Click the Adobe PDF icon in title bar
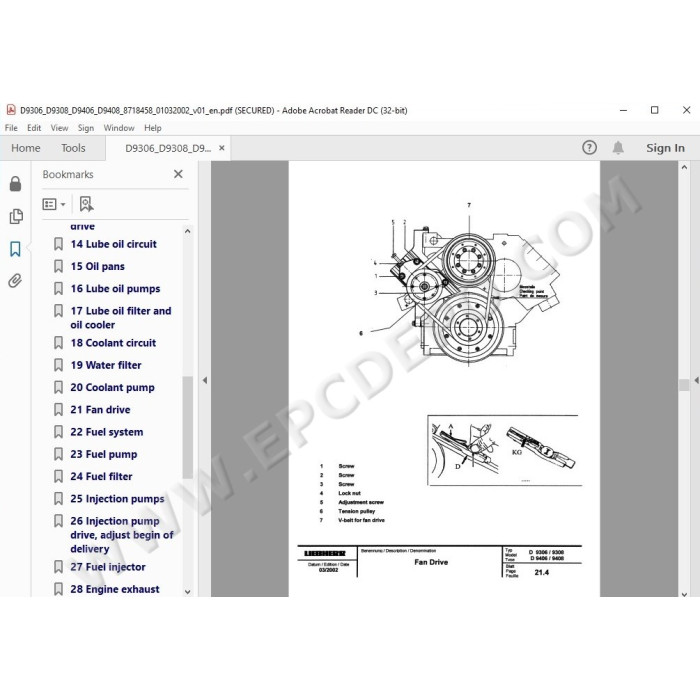Screen dimensions: 700x700 (x=11, y=110)
